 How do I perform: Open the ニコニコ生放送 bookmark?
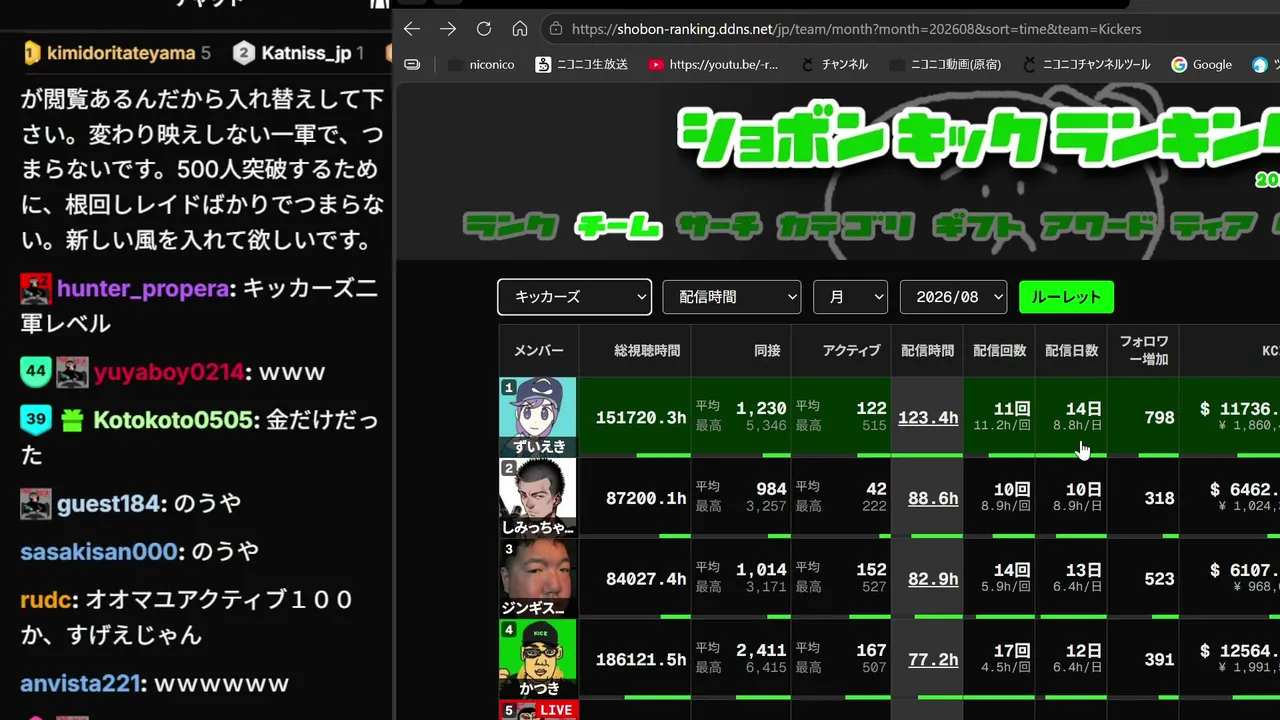point(582,64)
